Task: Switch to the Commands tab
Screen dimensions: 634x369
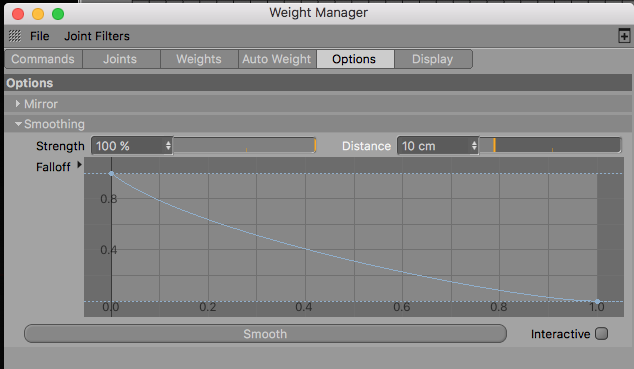Action: click(x=43, y=59)
